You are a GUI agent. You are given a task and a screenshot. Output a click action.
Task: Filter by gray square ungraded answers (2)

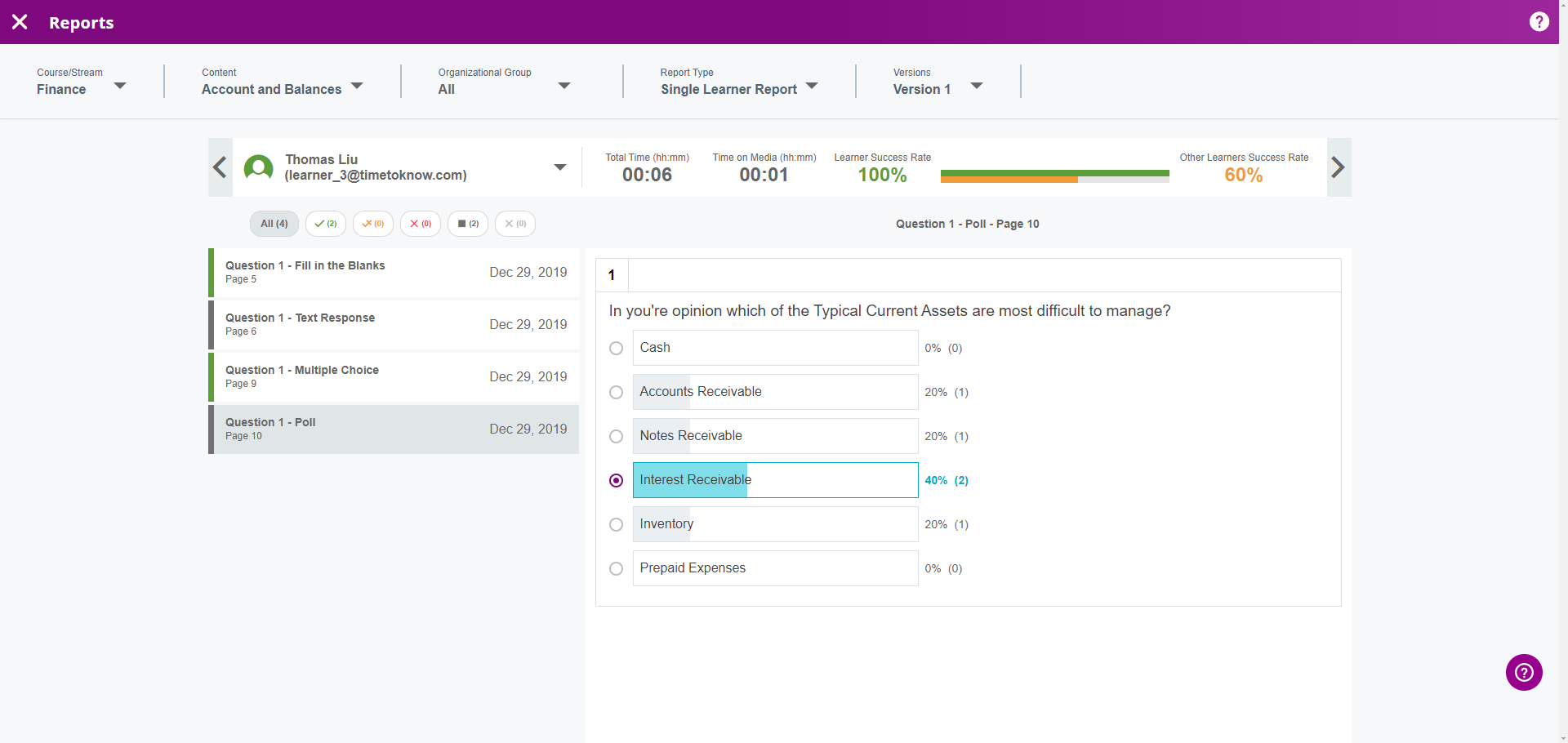[x=467, y=224]
